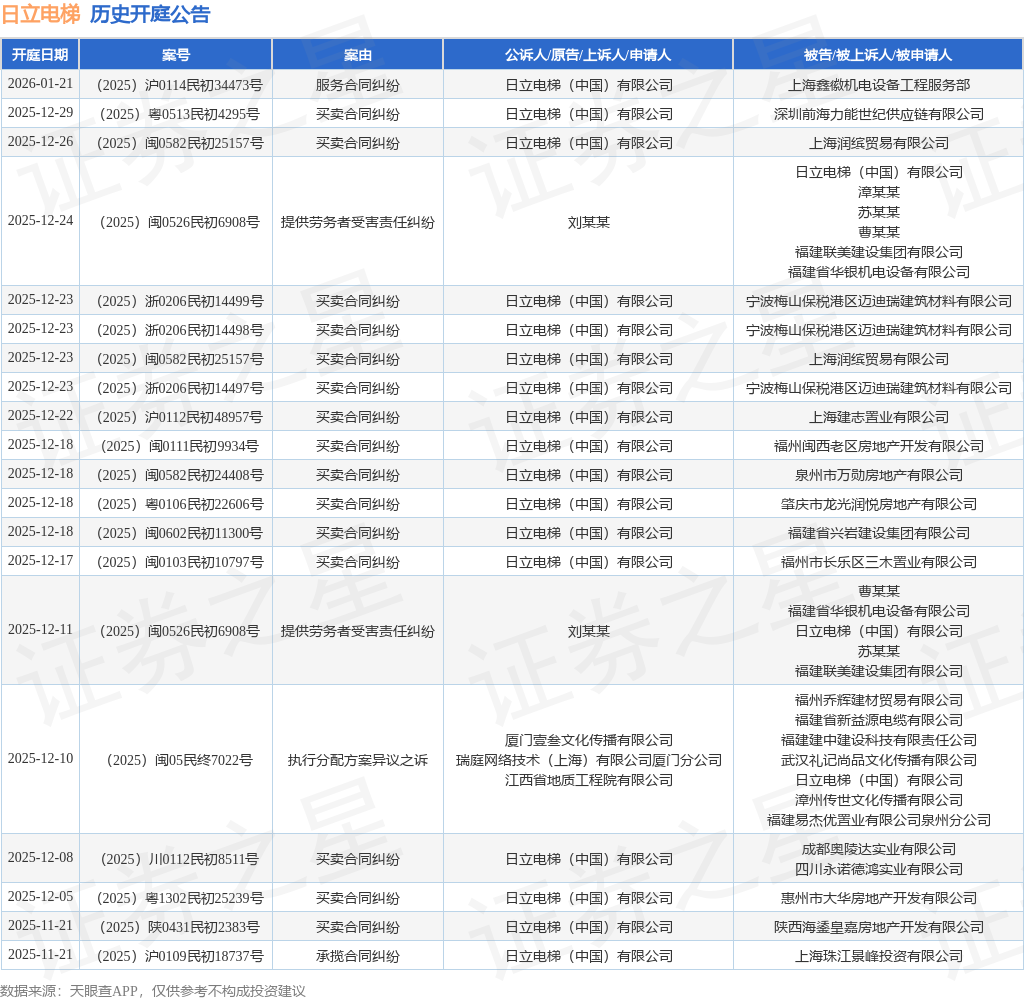Click applicant 厦门壹叁文化传播有限公司
Image resolution: width=1024 pixels, height=1000 pixels.
(x=588, y=740)
